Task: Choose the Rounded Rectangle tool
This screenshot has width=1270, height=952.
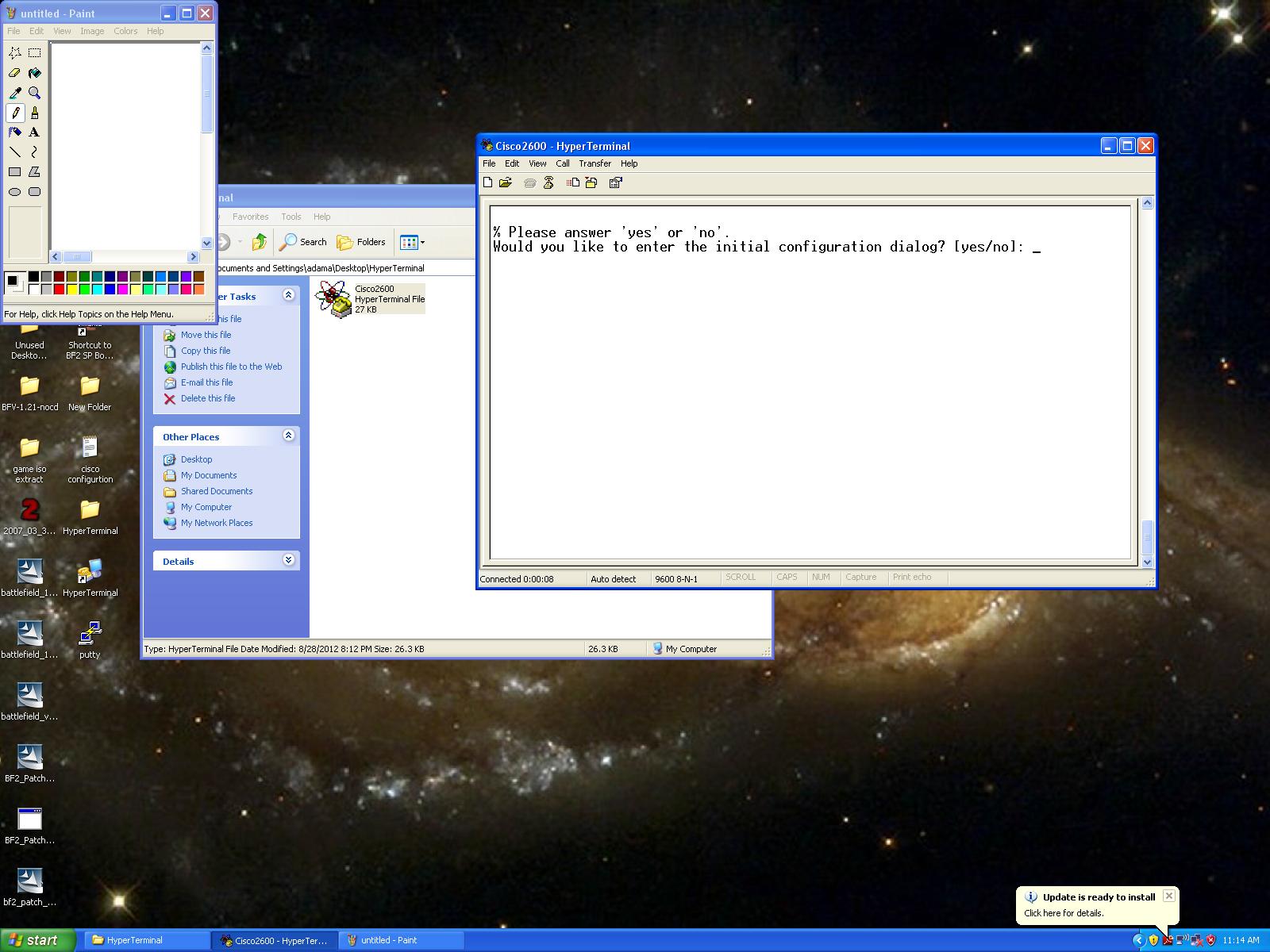Action: click(35, 192)
